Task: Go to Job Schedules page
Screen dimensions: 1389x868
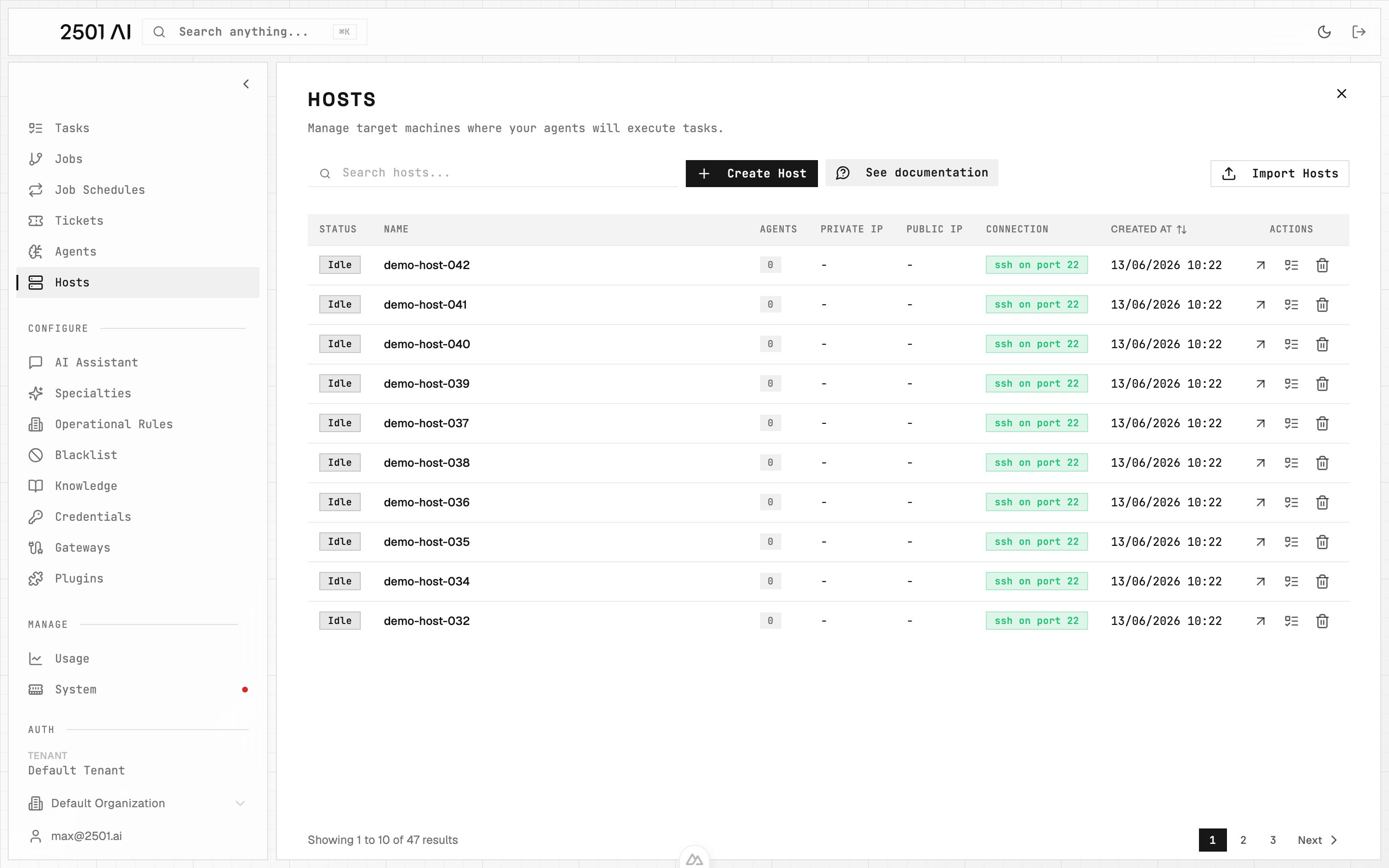Action: click(138, 190)
